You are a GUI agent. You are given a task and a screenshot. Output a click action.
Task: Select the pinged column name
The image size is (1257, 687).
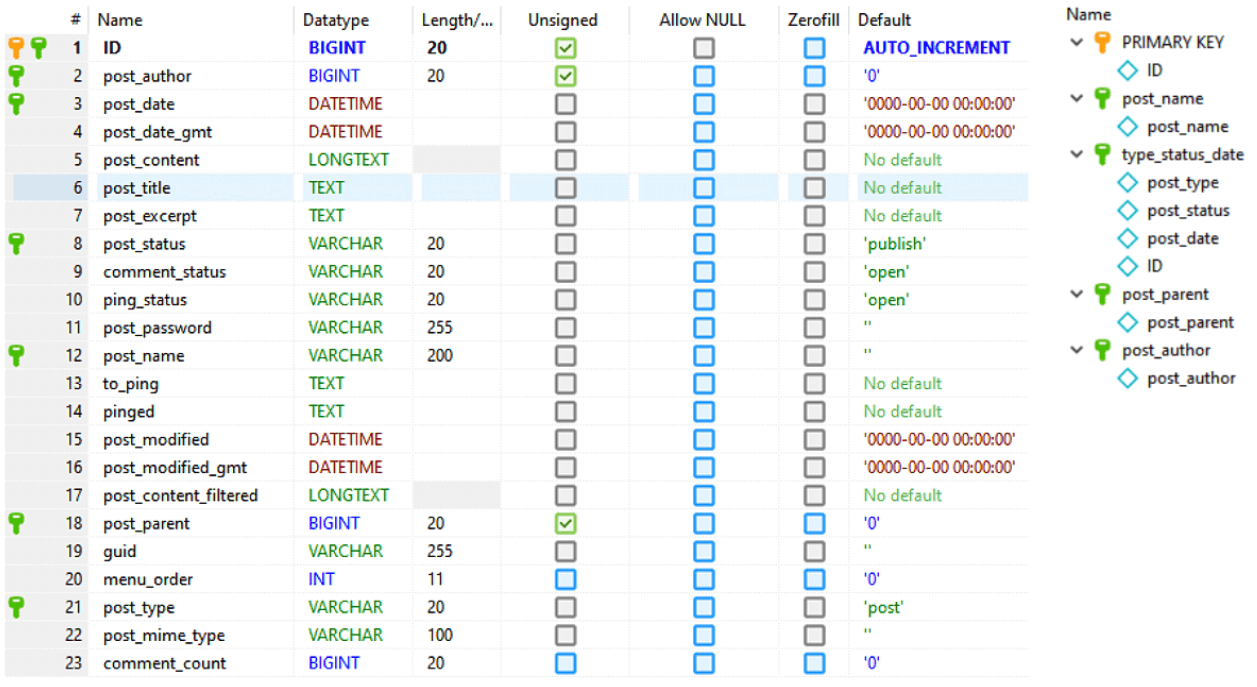point(129,411)
